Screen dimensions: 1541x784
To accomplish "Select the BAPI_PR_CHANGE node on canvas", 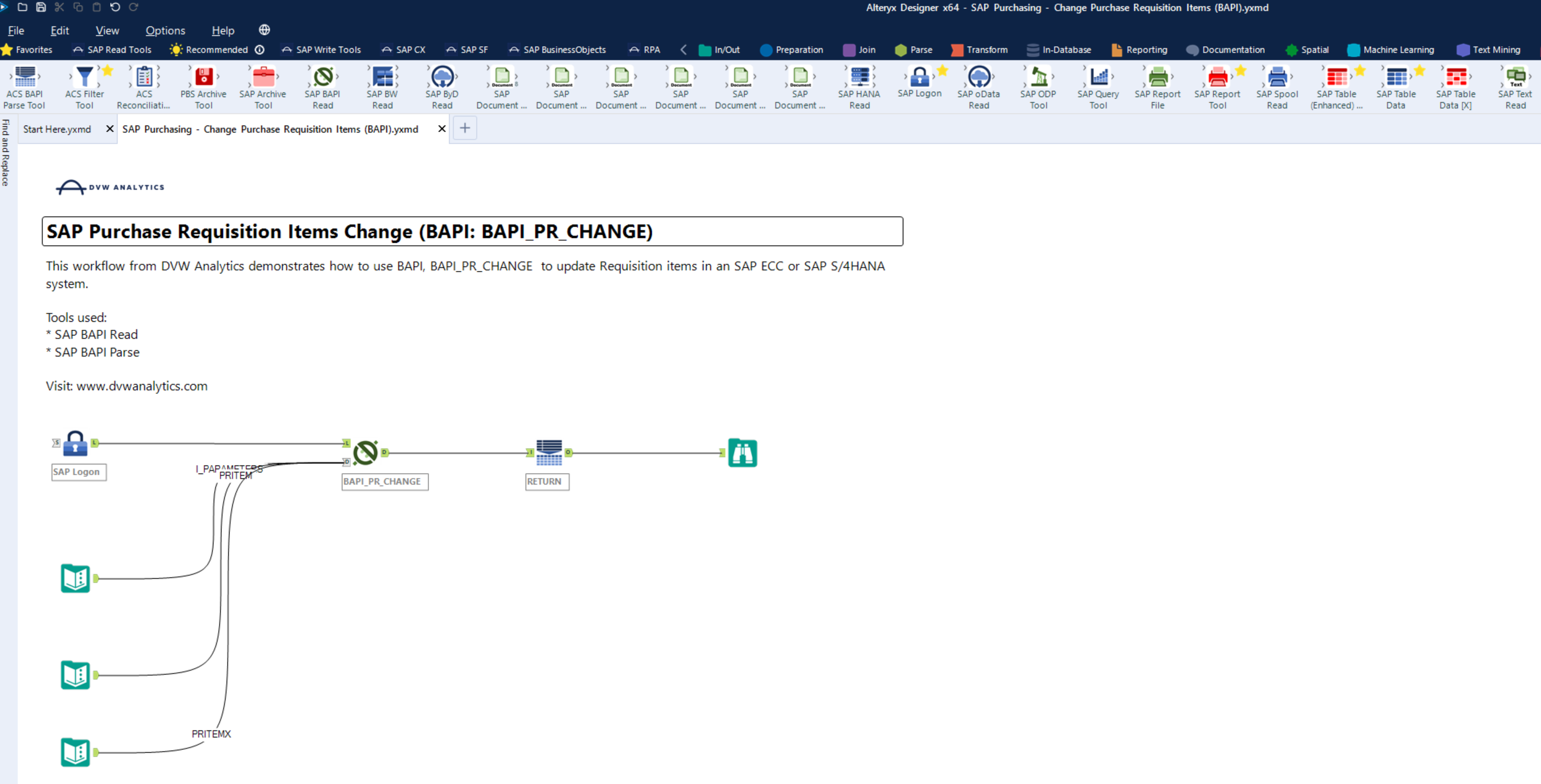I will click(x=365, y=453).
